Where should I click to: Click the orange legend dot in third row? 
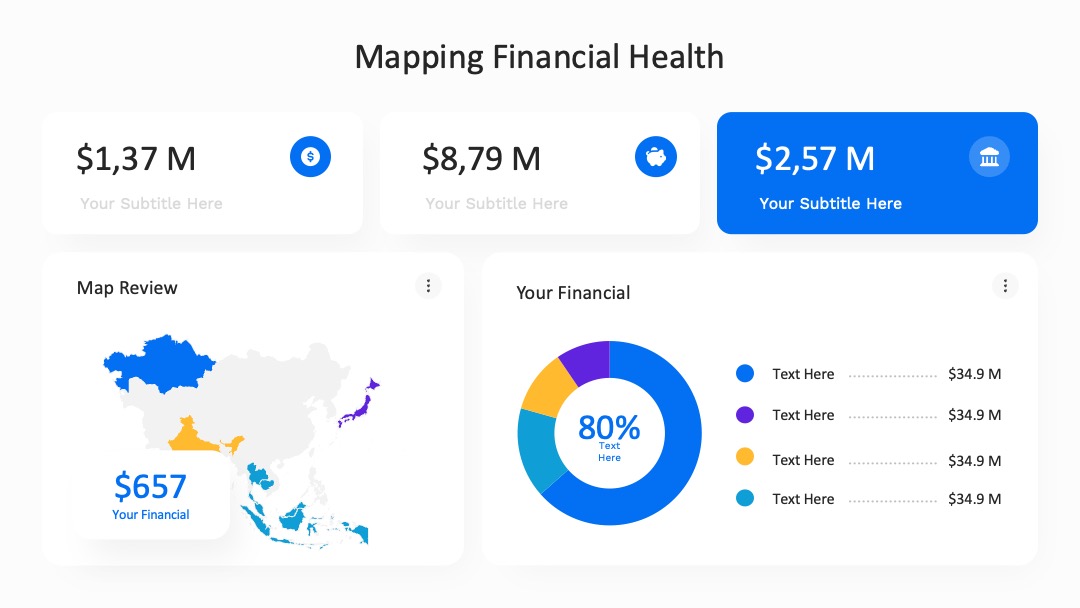pos(745,457)
